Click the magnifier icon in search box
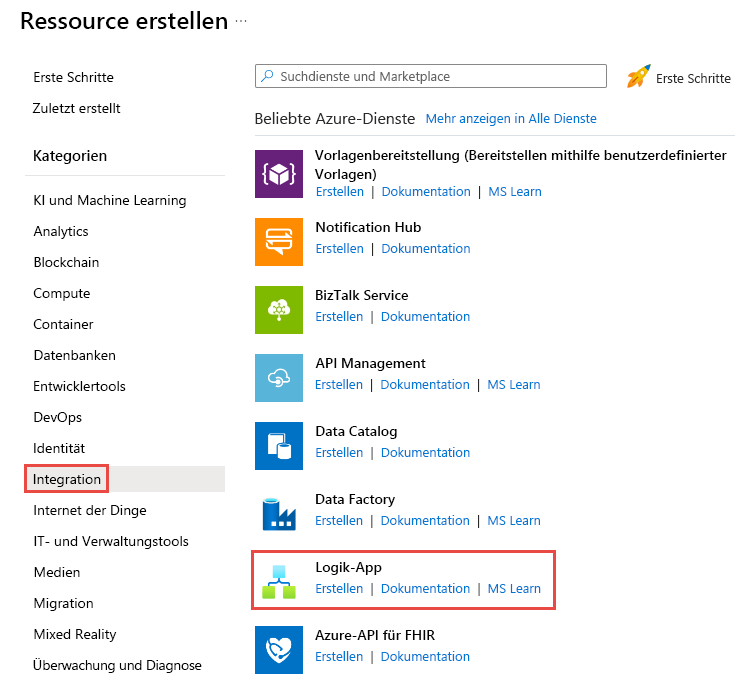Image resolution: width=751 pixels, height=681 pixels. 267,76
